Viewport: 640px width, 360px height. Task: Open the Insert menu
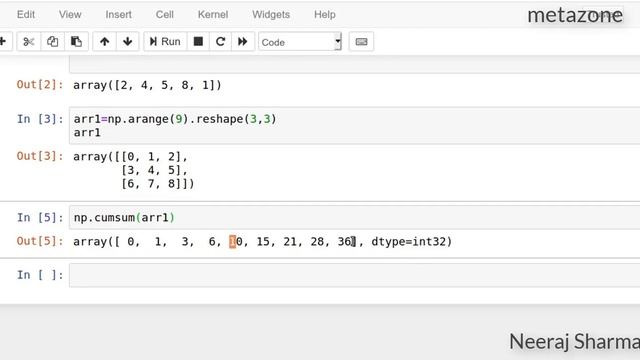tap(118, 15)
